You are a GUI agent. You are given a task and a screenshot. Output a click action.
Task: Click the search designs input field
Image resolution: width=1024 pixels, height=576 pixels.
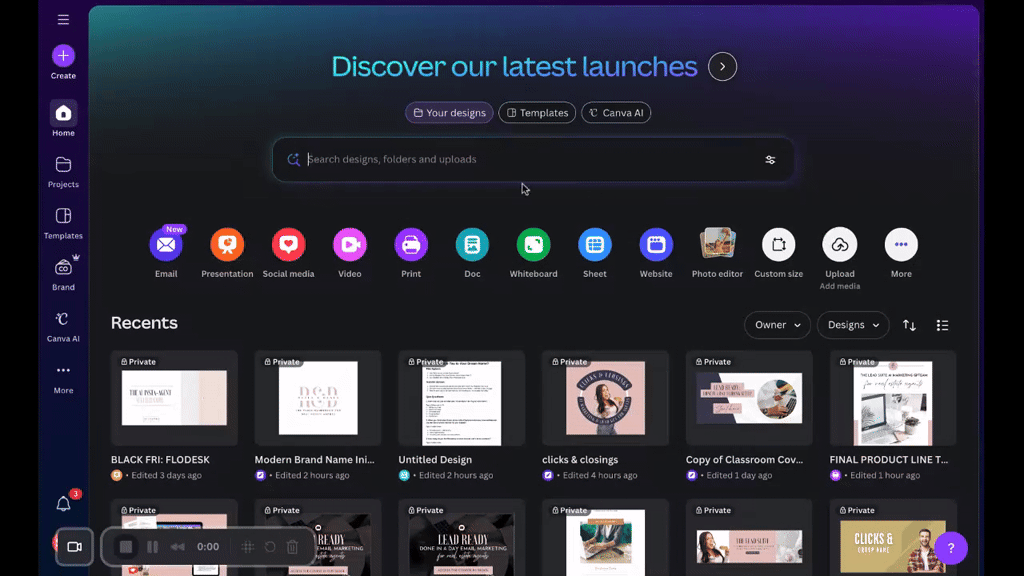point(532,159)
